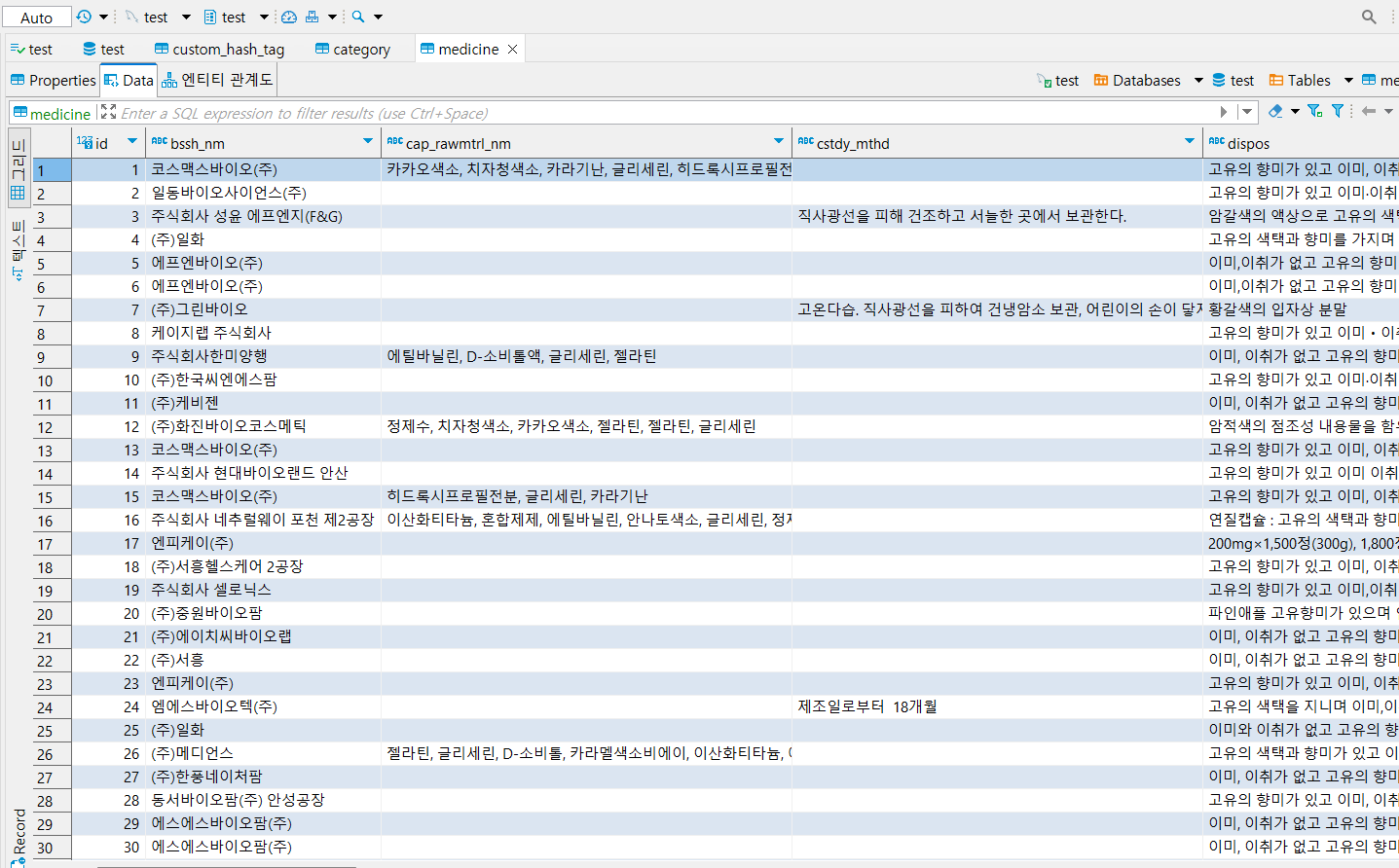Click the gray magnifier search icon

click(1369, 17)
